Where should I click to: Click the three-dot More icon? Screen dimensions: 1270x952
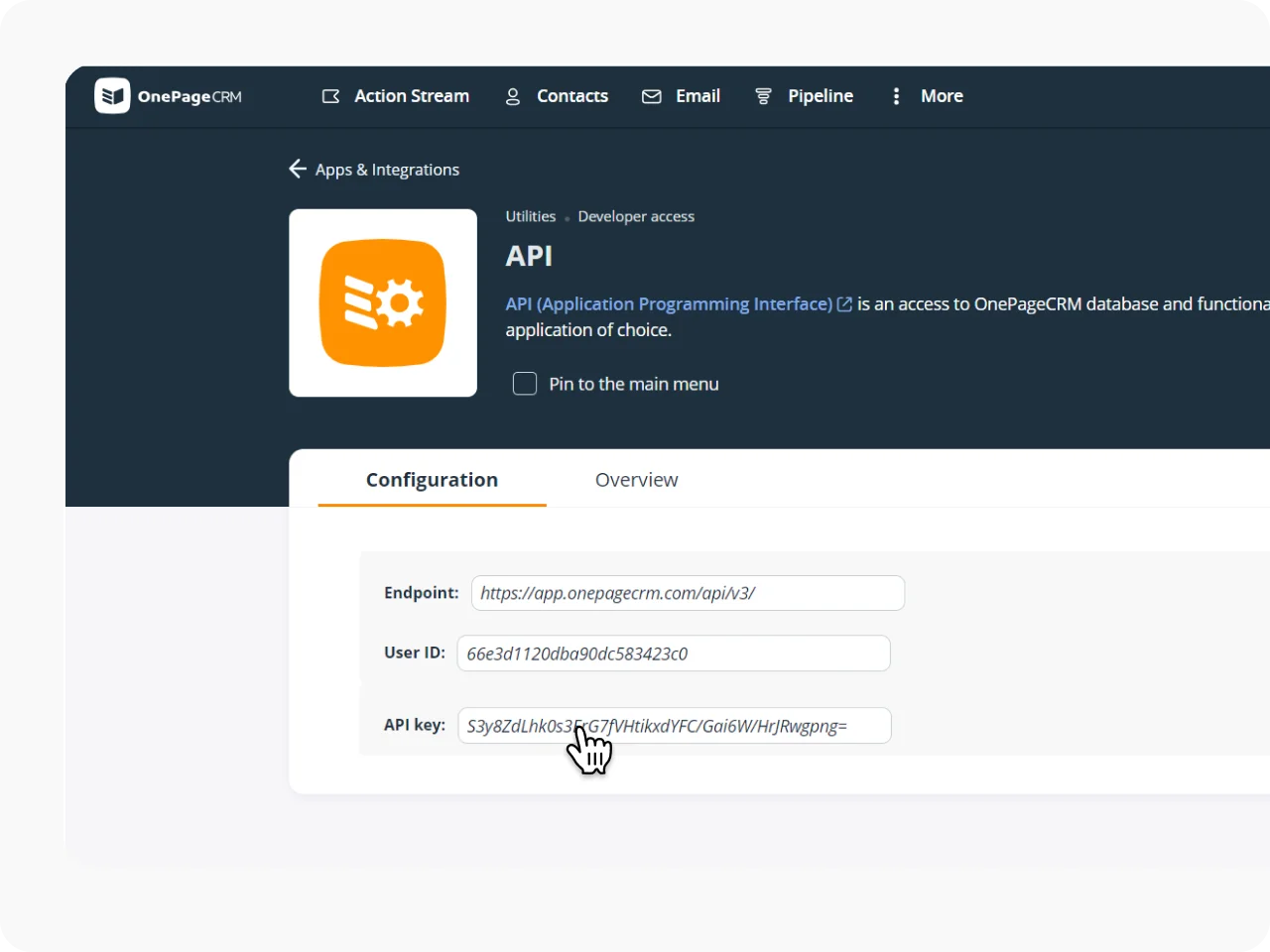coord(896,96)
